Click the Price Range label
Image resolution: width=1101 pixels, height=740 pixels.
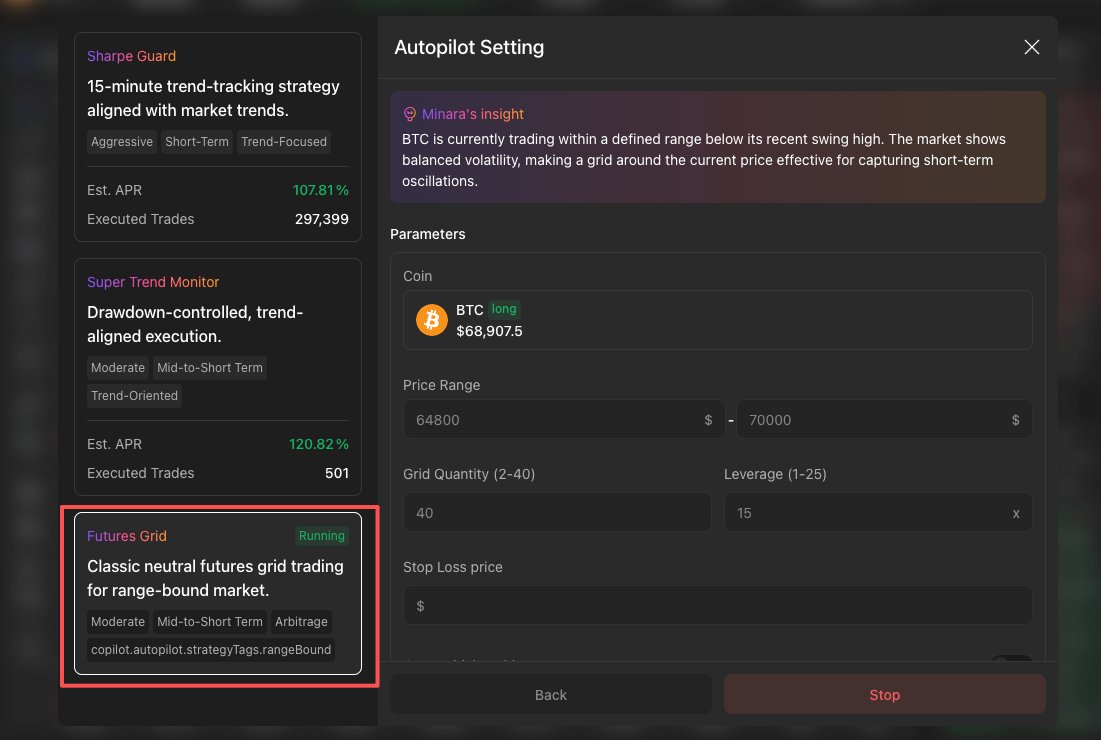[442, 385]
